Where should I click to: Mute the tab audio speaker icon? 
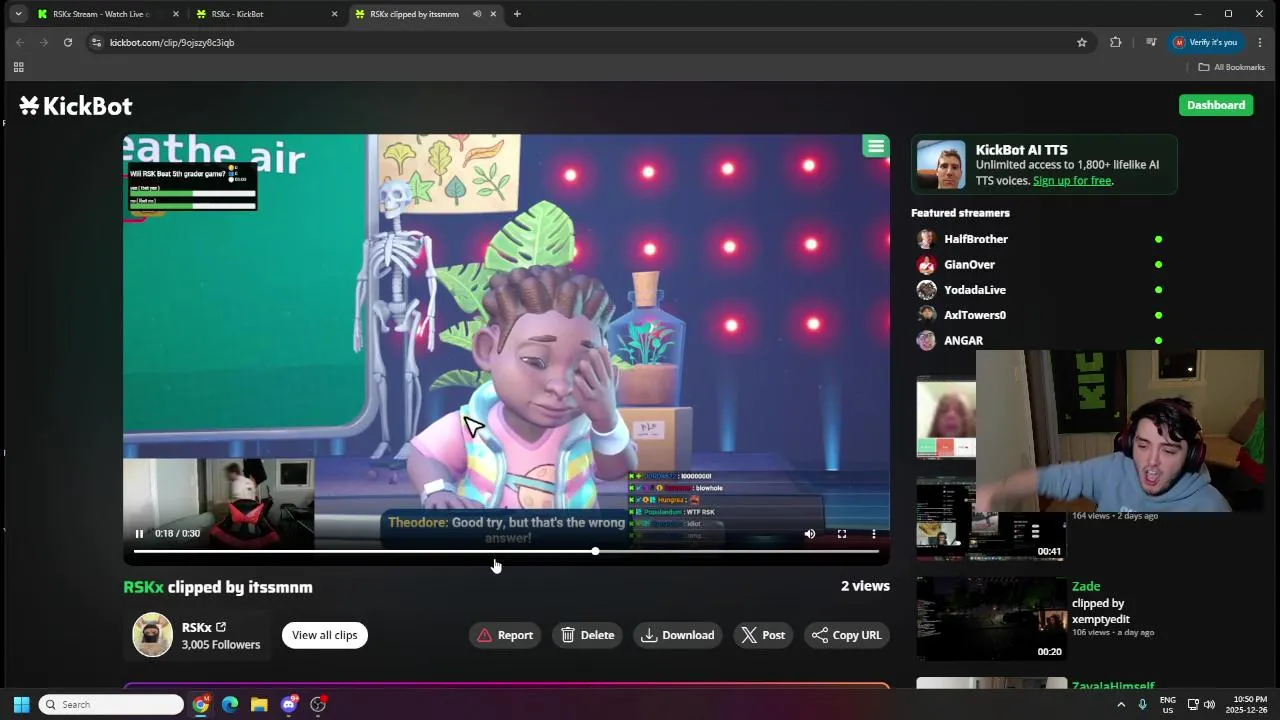pos(477,14)
